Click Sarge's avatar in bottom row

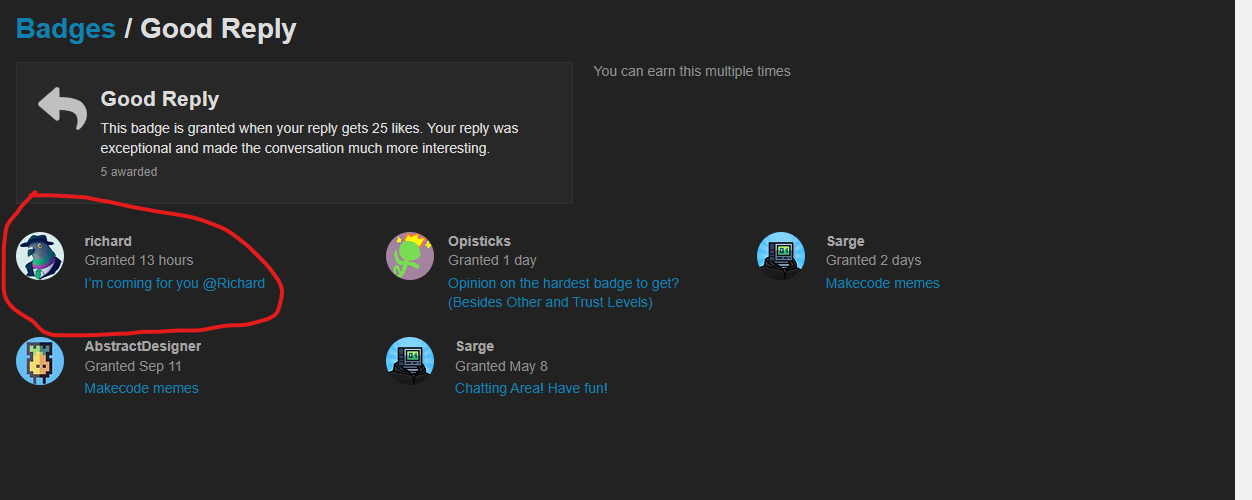410,361
